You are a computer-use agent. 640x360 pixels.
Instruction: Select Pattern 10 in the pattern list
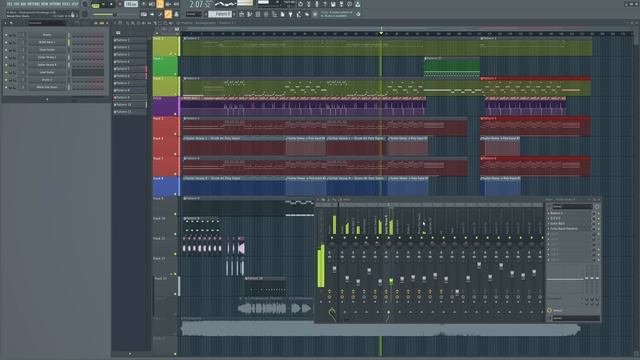(129, 104)
